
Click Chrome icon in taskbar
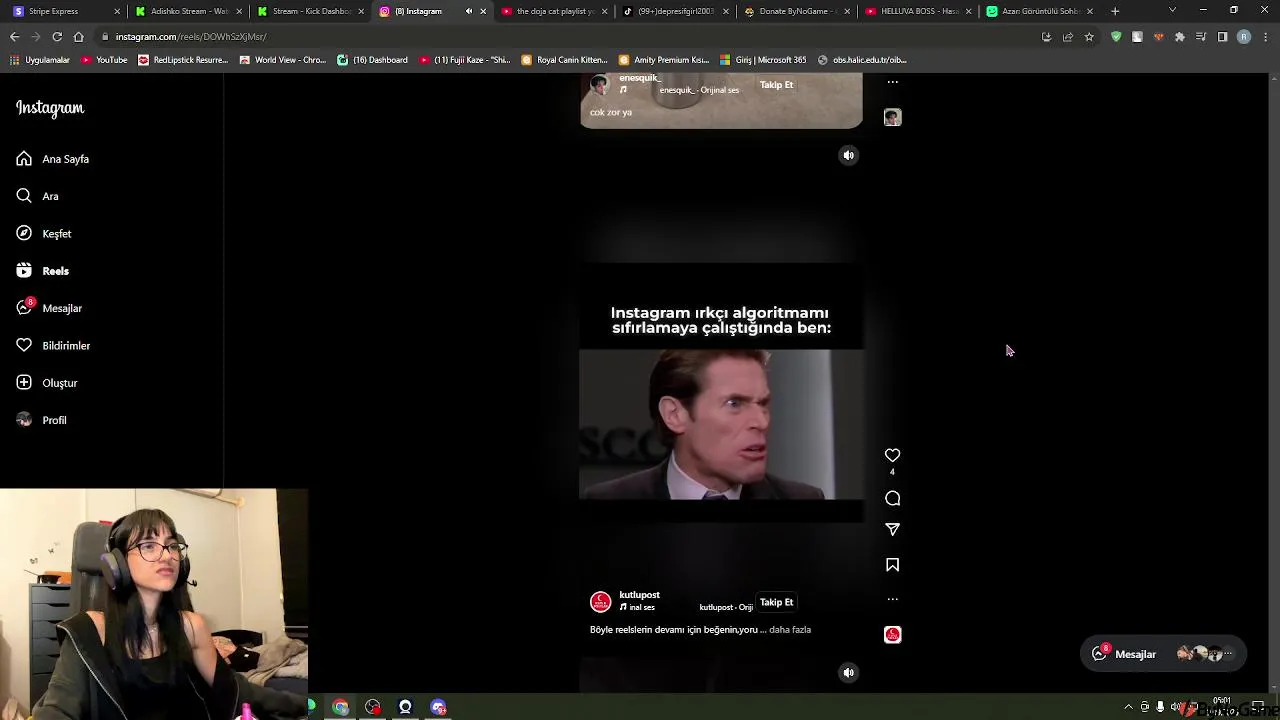(340, 707)
